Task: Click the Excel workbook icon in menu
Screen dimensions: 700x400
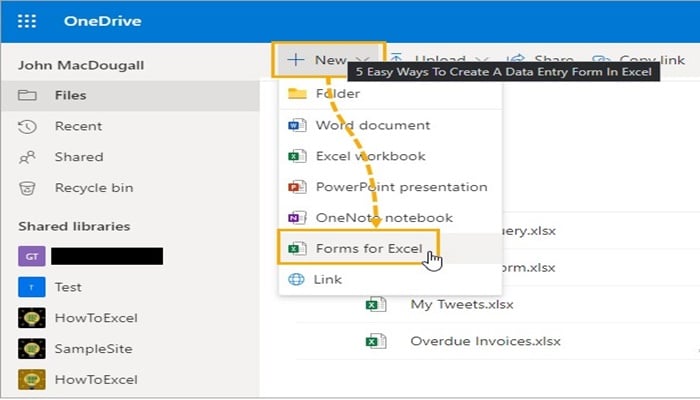Action: [x=297, y=156]
